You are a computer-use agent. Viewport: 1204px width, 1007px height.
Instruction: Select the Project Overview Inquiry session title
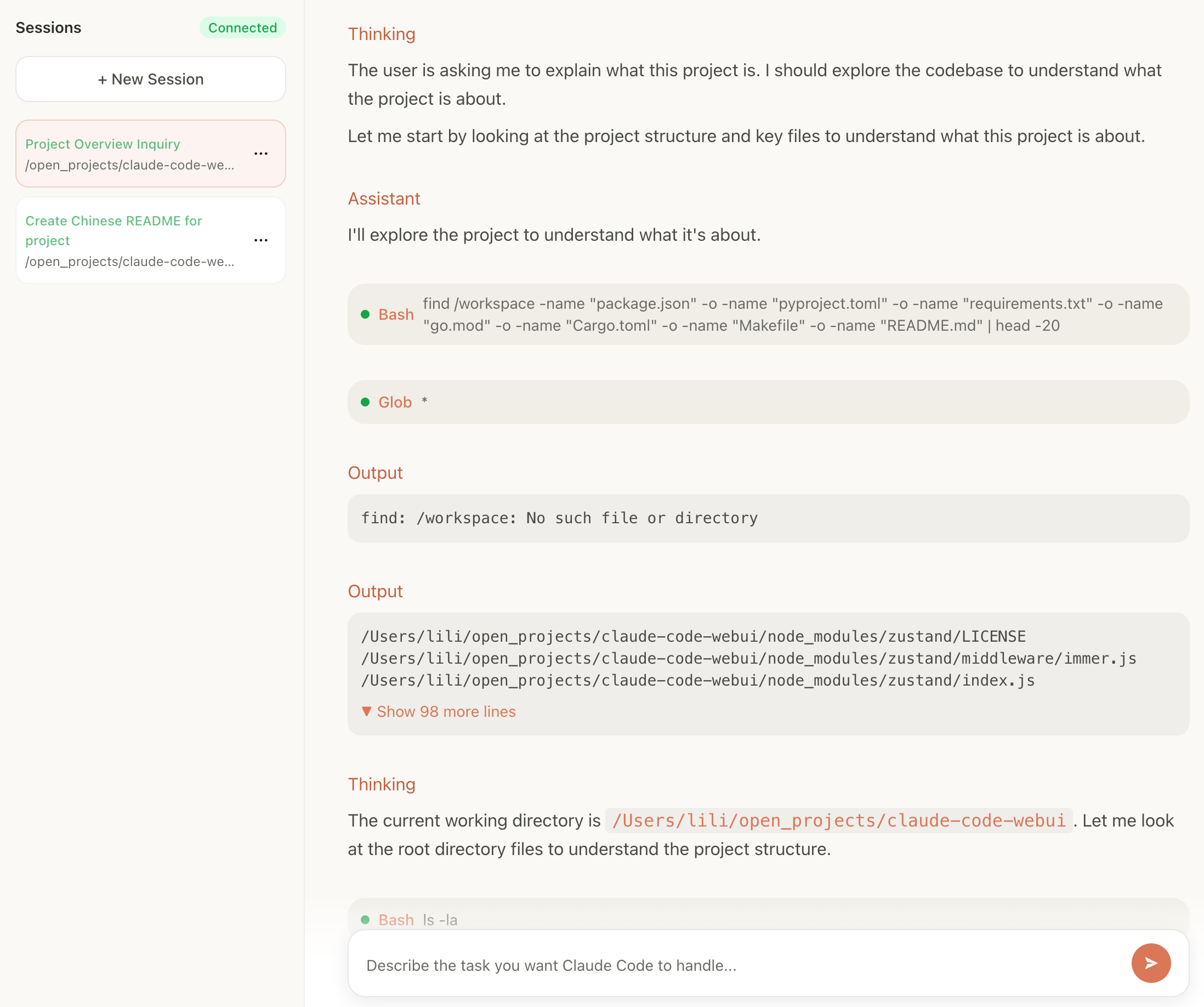(102, 144)
